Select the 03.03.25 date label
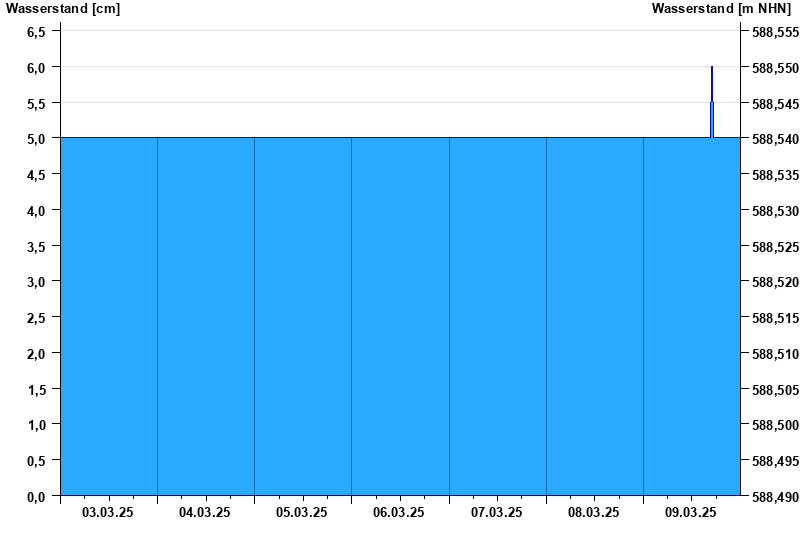This screenshot has height=550, width=800. [108, 512]
